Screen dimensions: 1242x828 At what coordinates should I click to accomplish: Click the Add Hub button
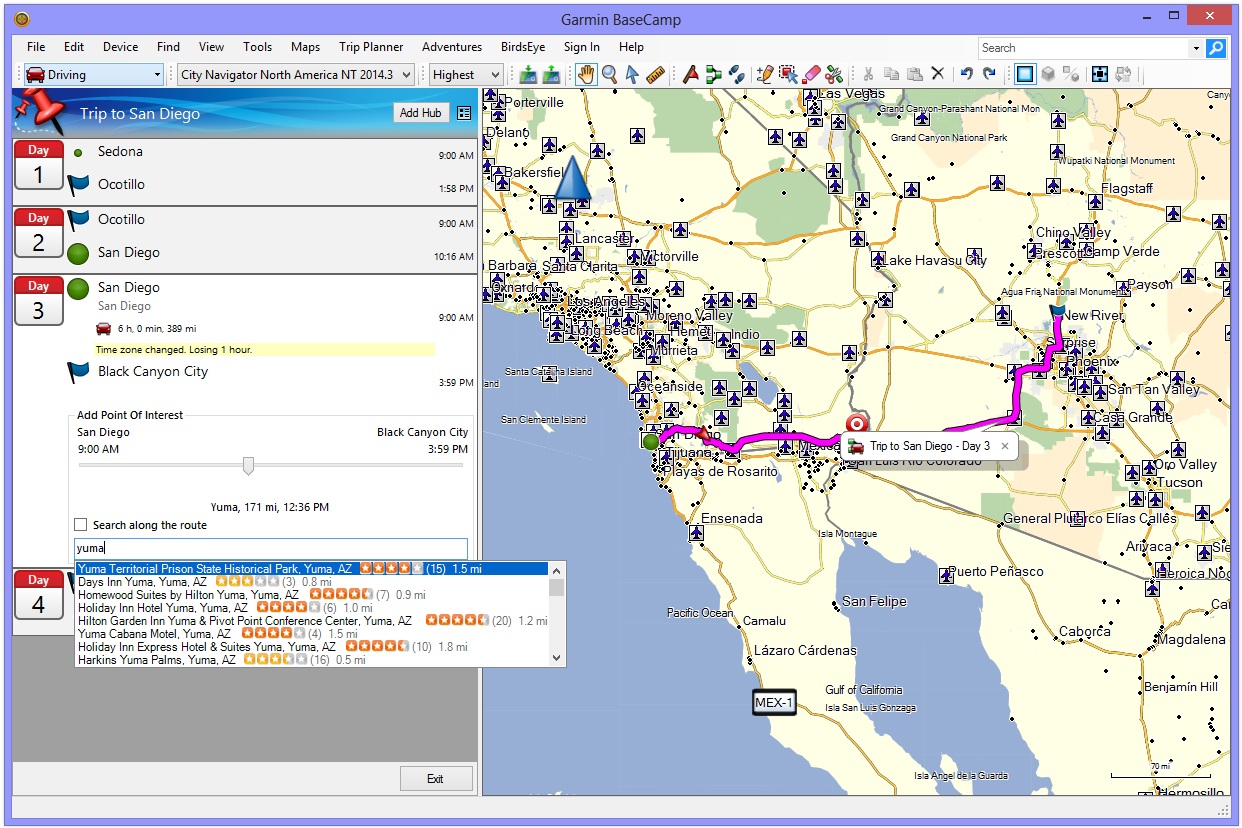click(420, 113)
